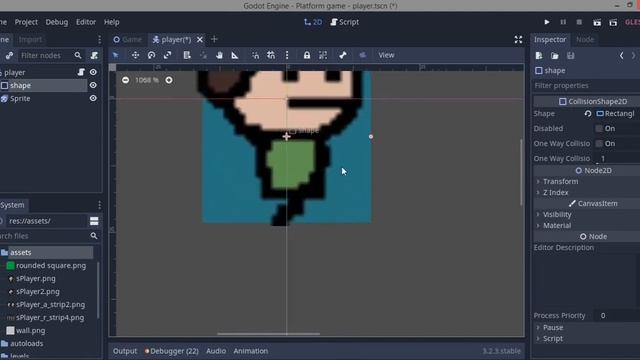Lock the selected object with the padlock icon
Screen dimensions: 640x360
[x=307, y=55]
